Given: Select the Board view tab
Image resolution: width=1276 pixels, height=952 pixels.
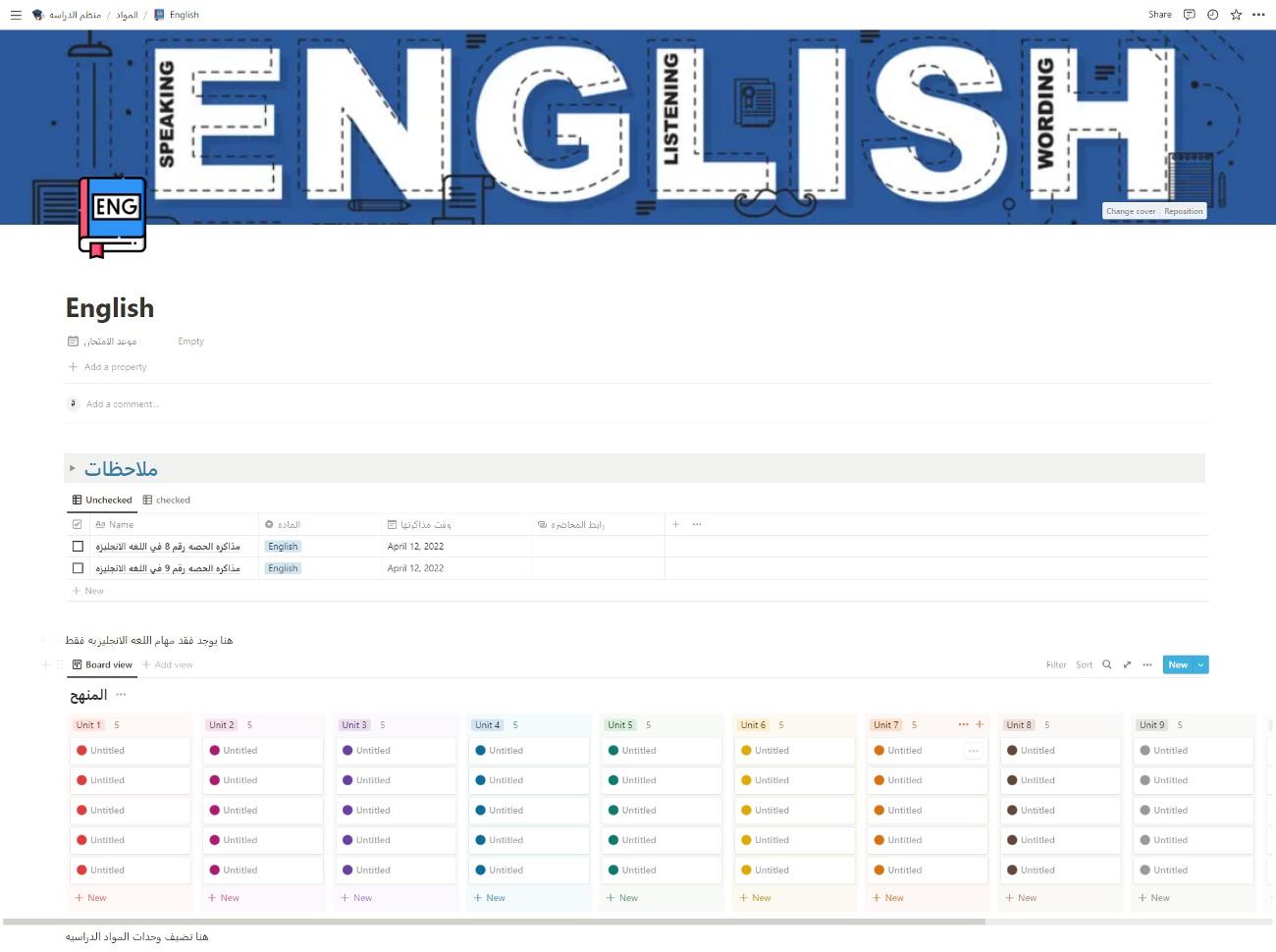Looking at the screenshot, I should click(x=102, y=664).
